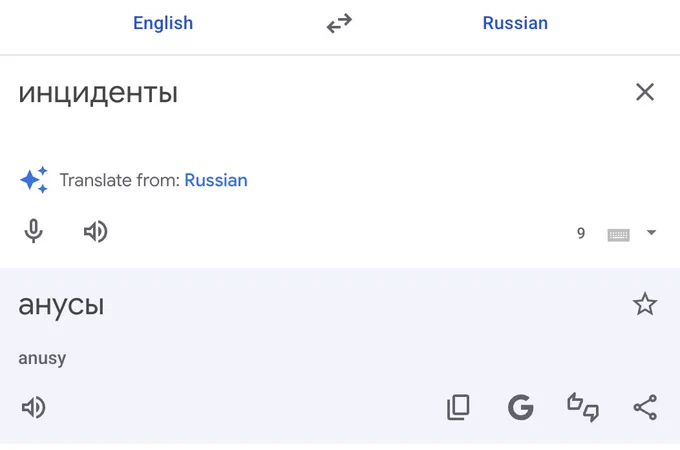Clear the entered text инциденты
680x450 pixels.
[645, 92]
